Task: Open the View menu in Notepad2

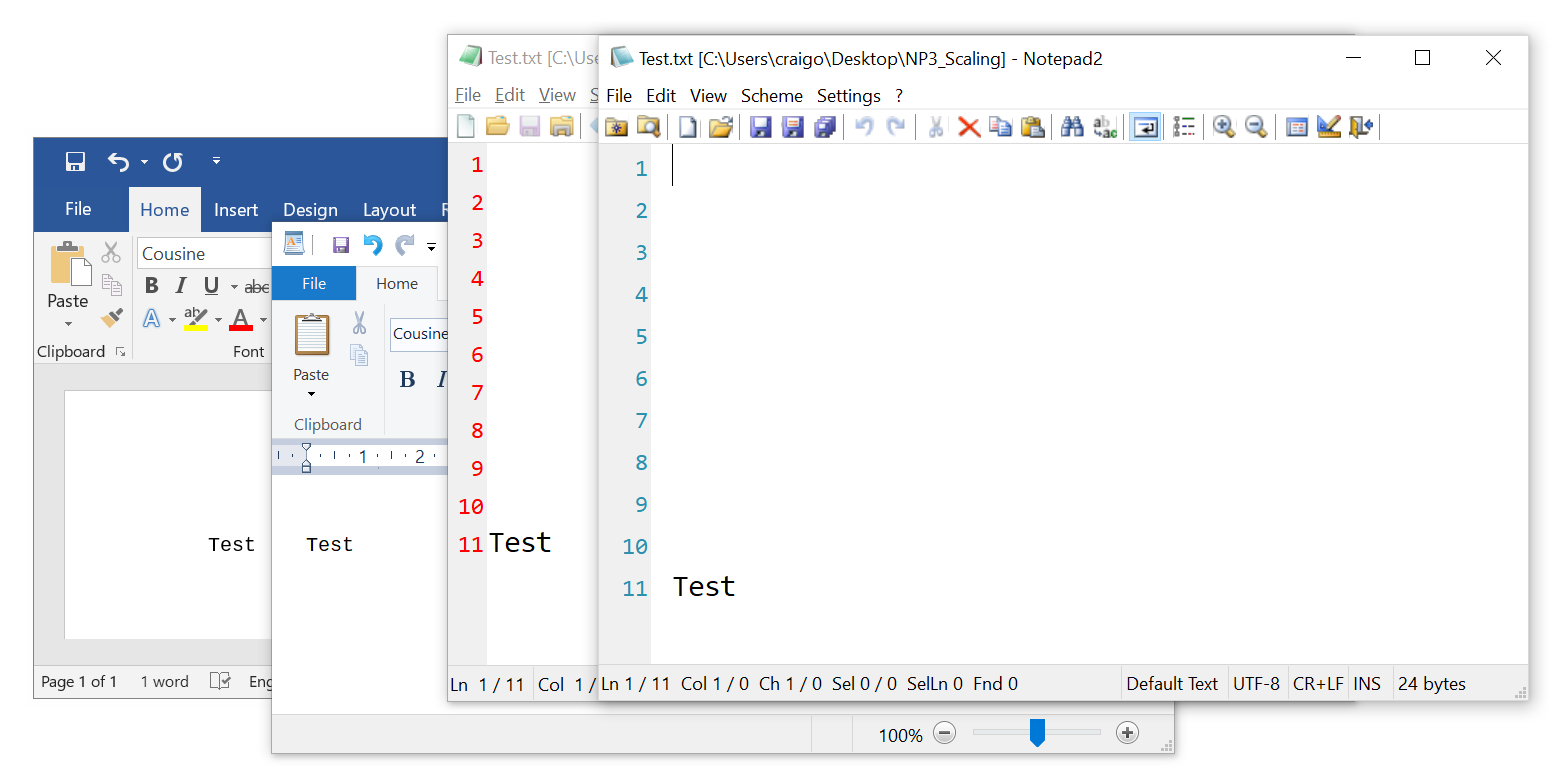Action: pyautogui.click(x=708, y=96)
